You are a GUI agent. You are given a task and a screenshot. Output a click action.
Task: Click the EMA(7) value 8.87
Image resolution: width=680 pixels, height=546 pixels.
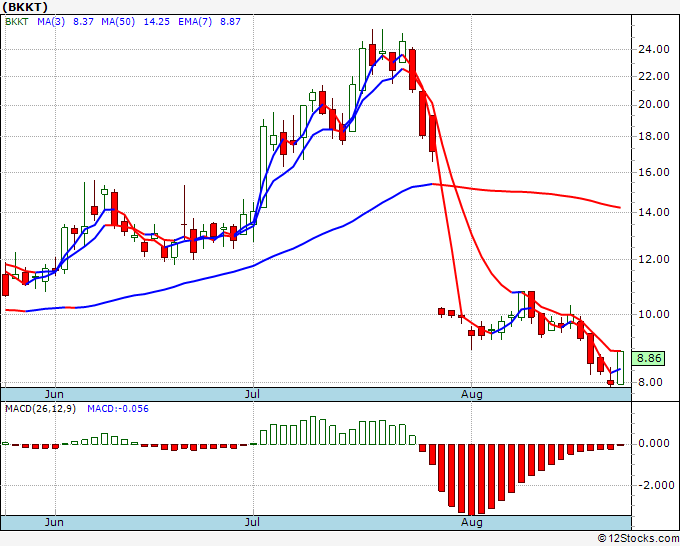click(230, 22)
